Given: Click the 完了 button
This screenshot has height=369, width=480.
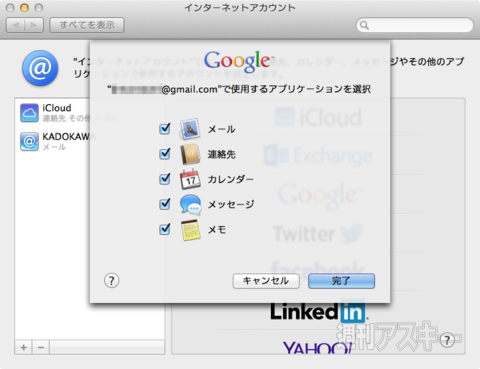Looking at the screenshot, I should coord(341,281).
